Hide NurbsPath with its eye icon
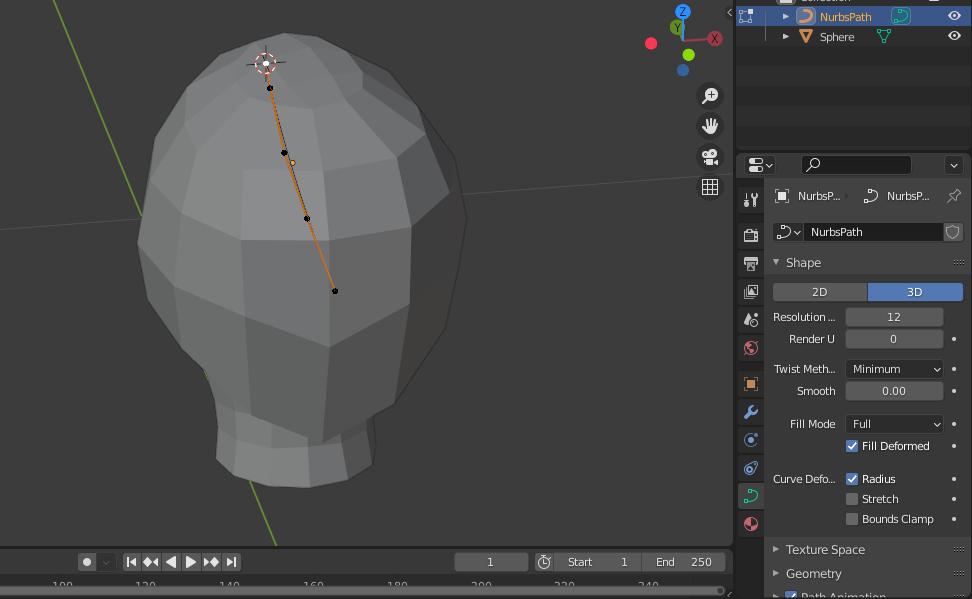 (954, 17)
